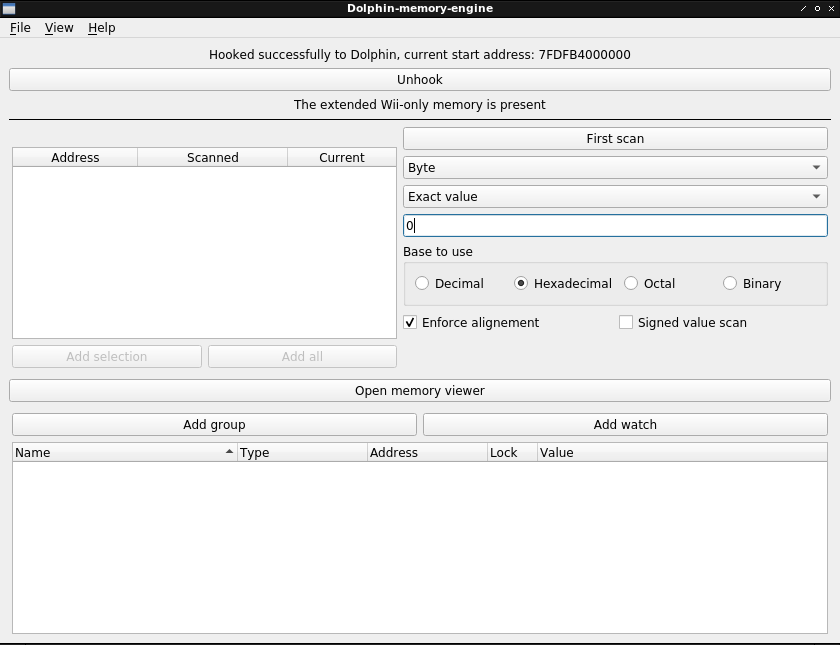Click the window menu icon in title bar
This screenshot has height=645, width=840.
pos(9,9)
